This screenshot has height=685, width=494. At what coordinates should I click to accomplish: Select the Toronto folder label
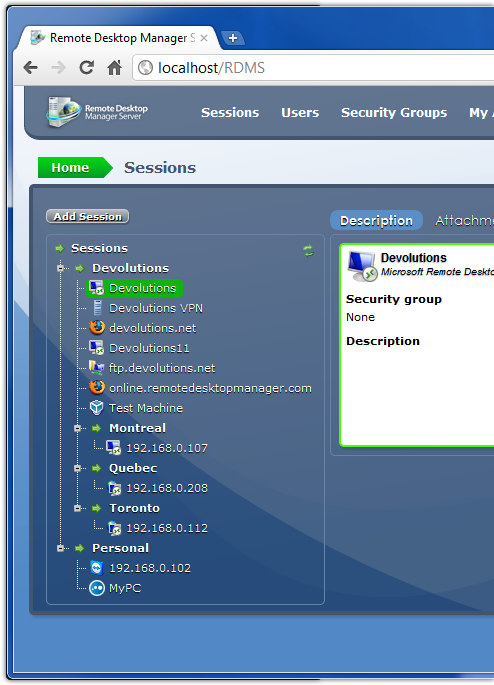click(135, 508)
